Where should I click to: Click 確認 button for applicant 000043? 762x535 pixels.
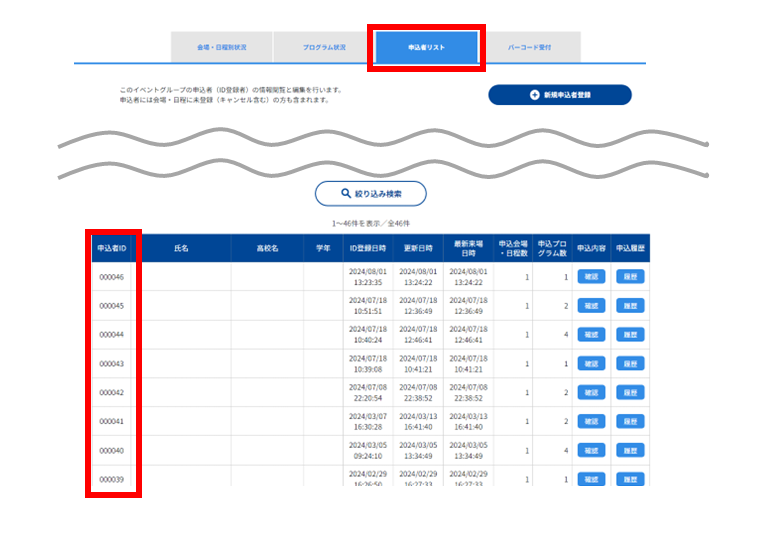pyautogui.click(x=591, y=363)
